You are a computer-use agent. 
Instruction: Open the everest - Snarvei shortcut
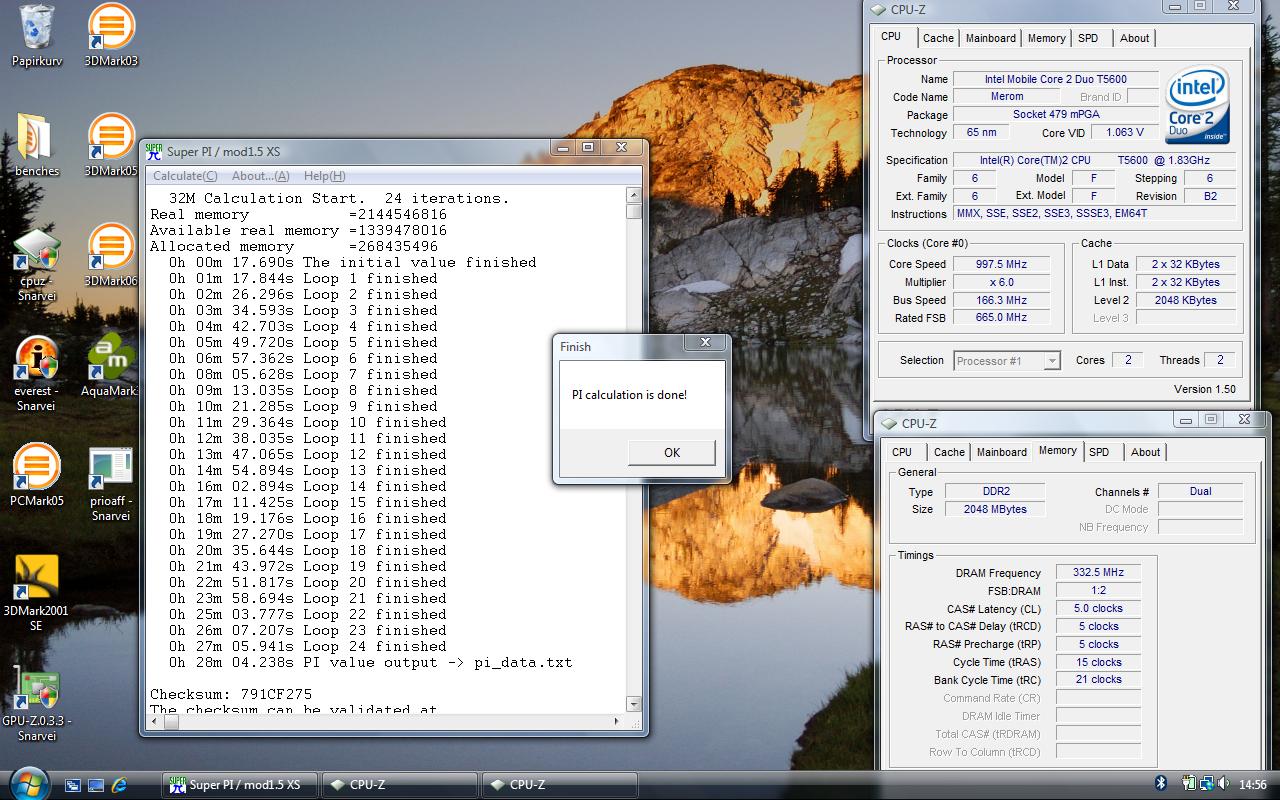point(37,374)
